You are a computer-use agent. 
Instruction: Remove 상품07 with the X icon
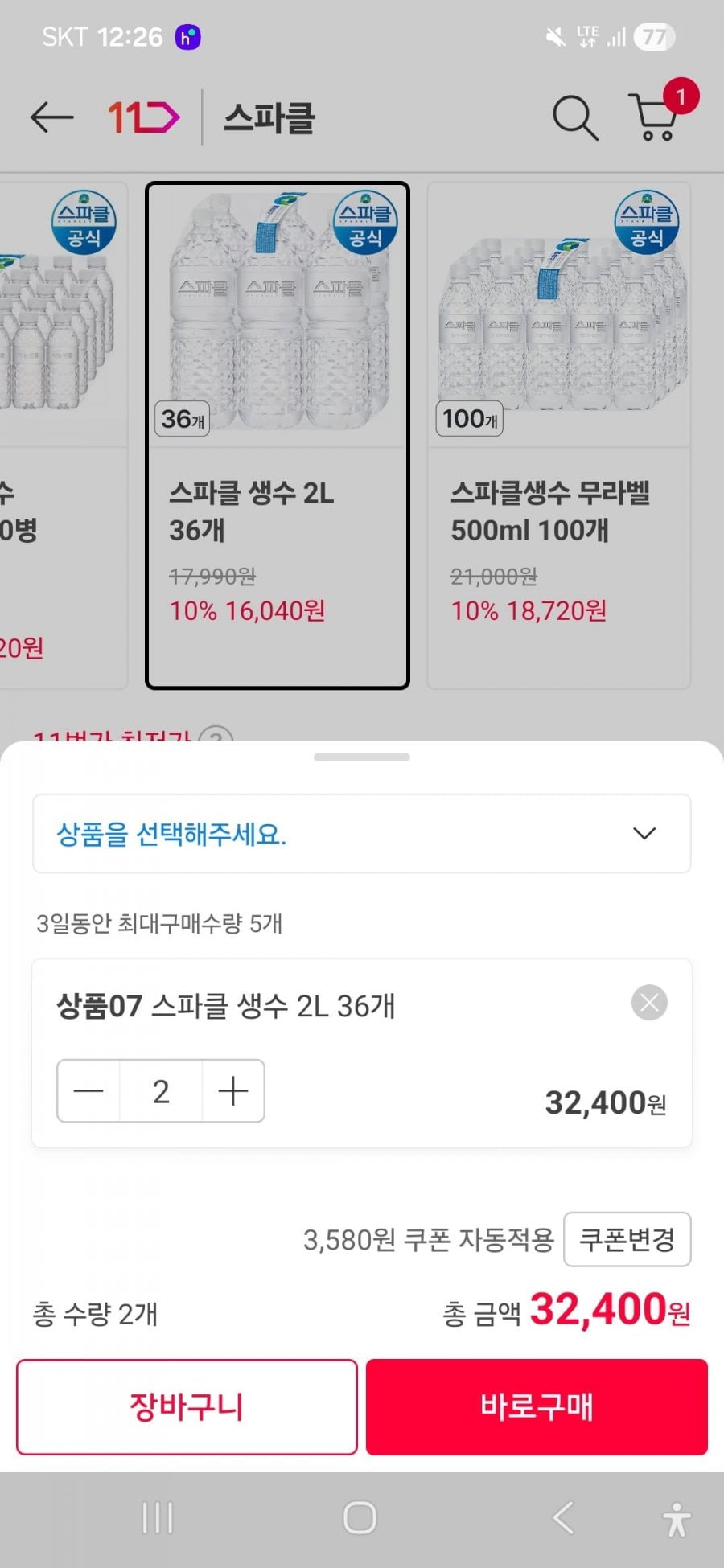(649, 1003)
